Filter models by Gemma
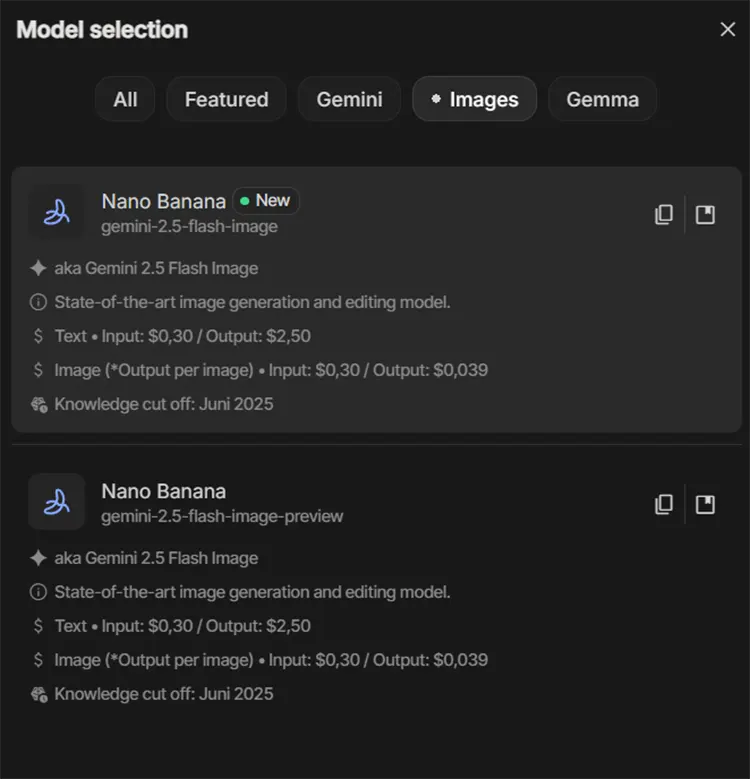Screen dimensions: 750x779 (602, 99)
